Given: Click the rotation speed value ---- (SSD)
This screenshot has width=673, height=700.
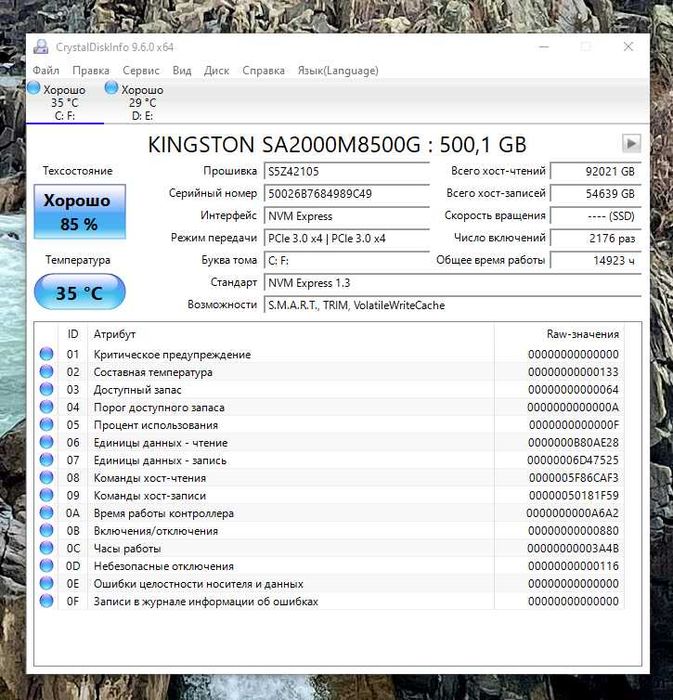Looking at the screenshot, I should (596, 216).
